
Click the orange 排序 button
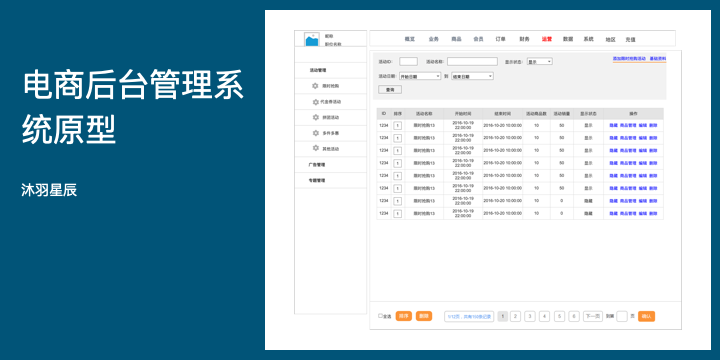click(x=404, y=316)
